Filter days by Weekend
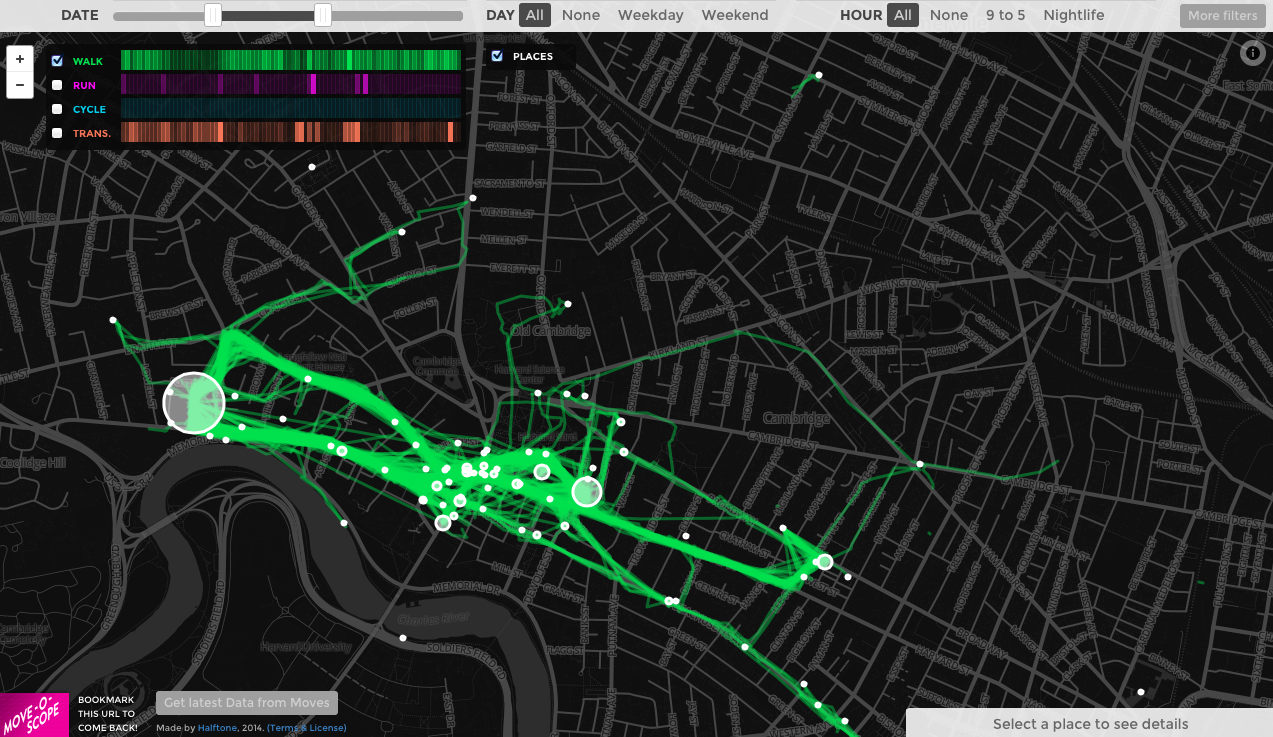The image size is (1273, 737). [x=735, y=15]
